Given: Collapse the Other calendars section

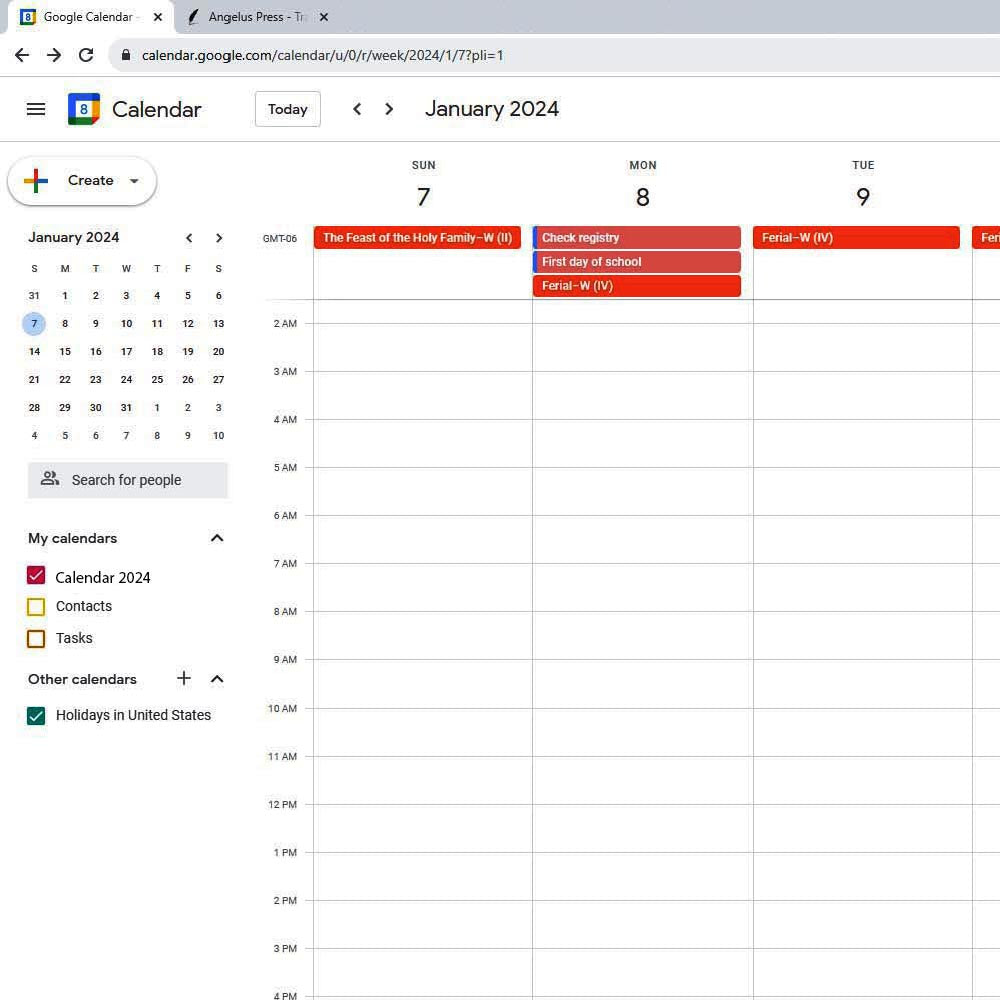Looking at the screenshot, I should [217, 679].
